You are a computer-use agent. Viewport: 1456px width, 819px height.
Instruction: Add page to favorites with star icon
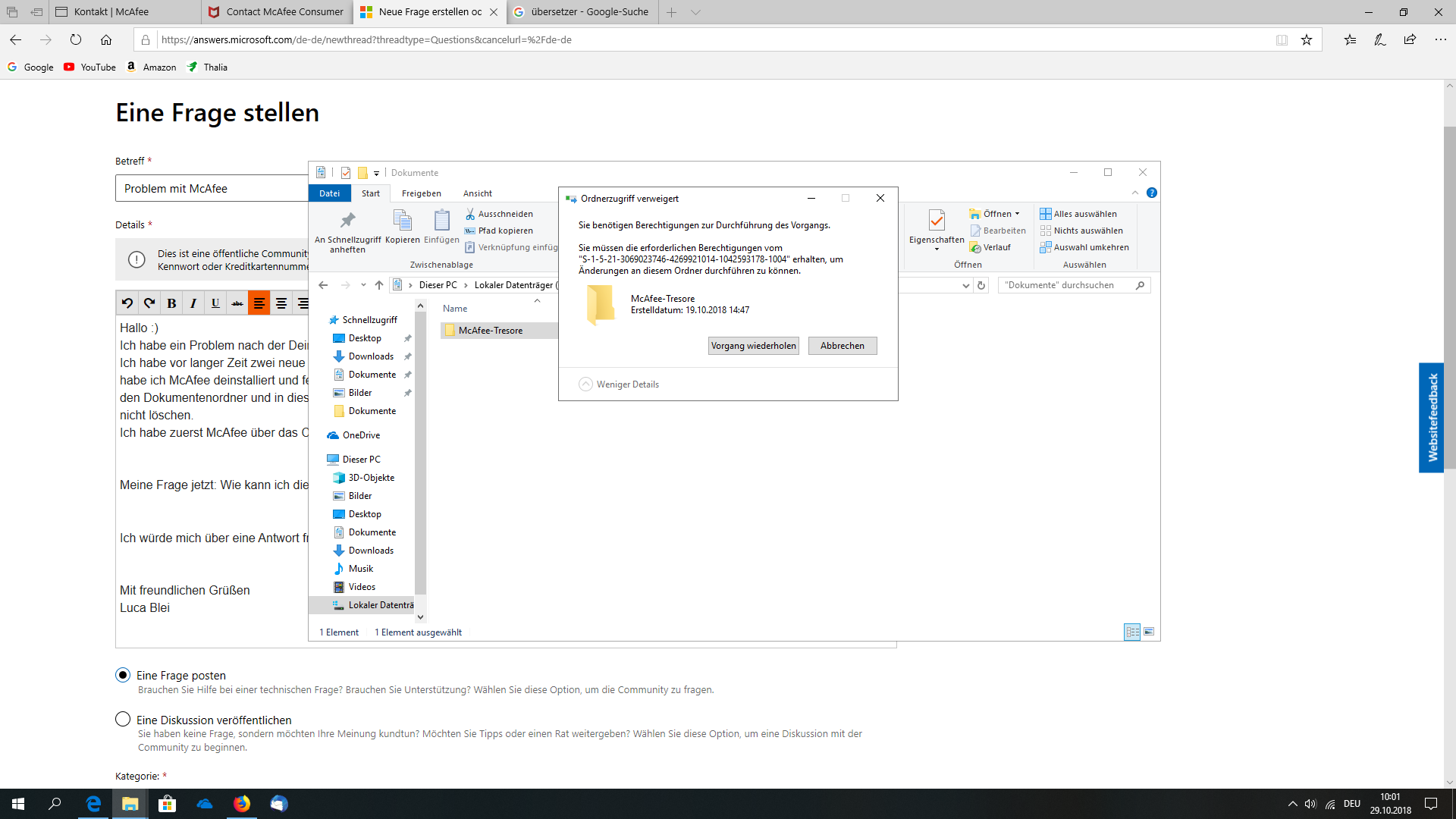click(1307, 39)
